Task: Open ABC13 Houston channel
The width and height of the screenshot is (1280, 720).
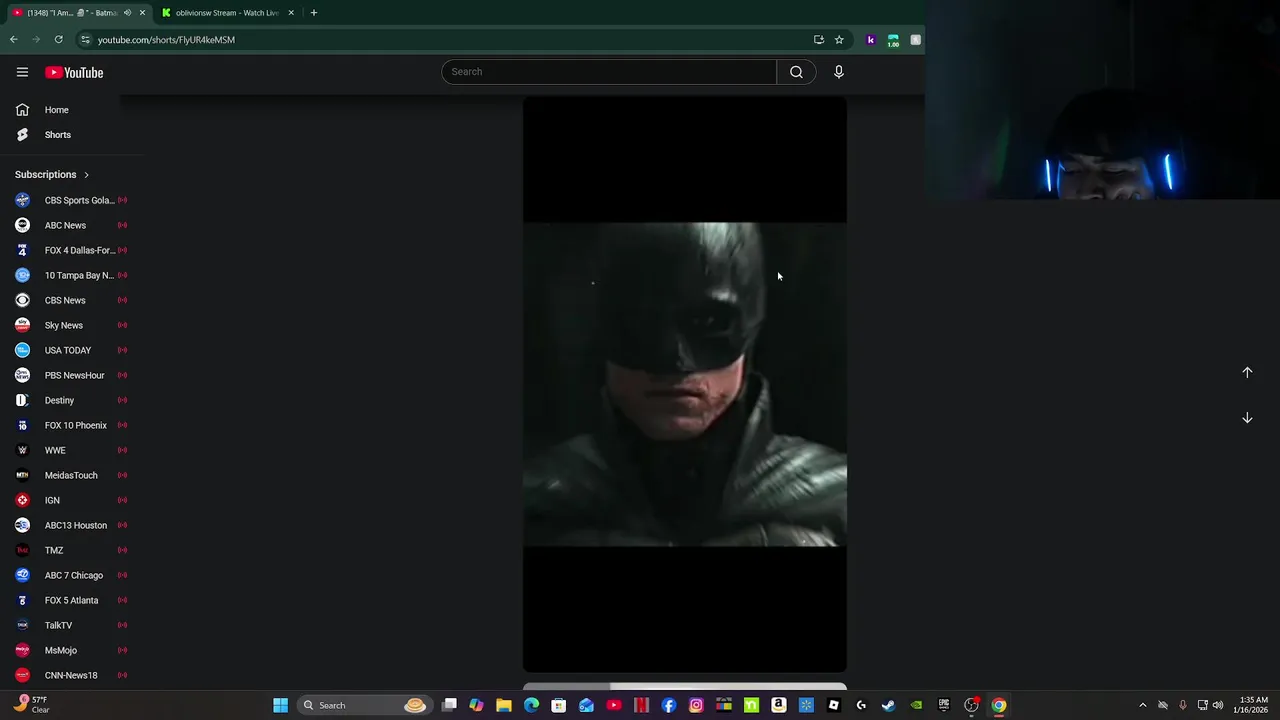Action: pos(70,525)
